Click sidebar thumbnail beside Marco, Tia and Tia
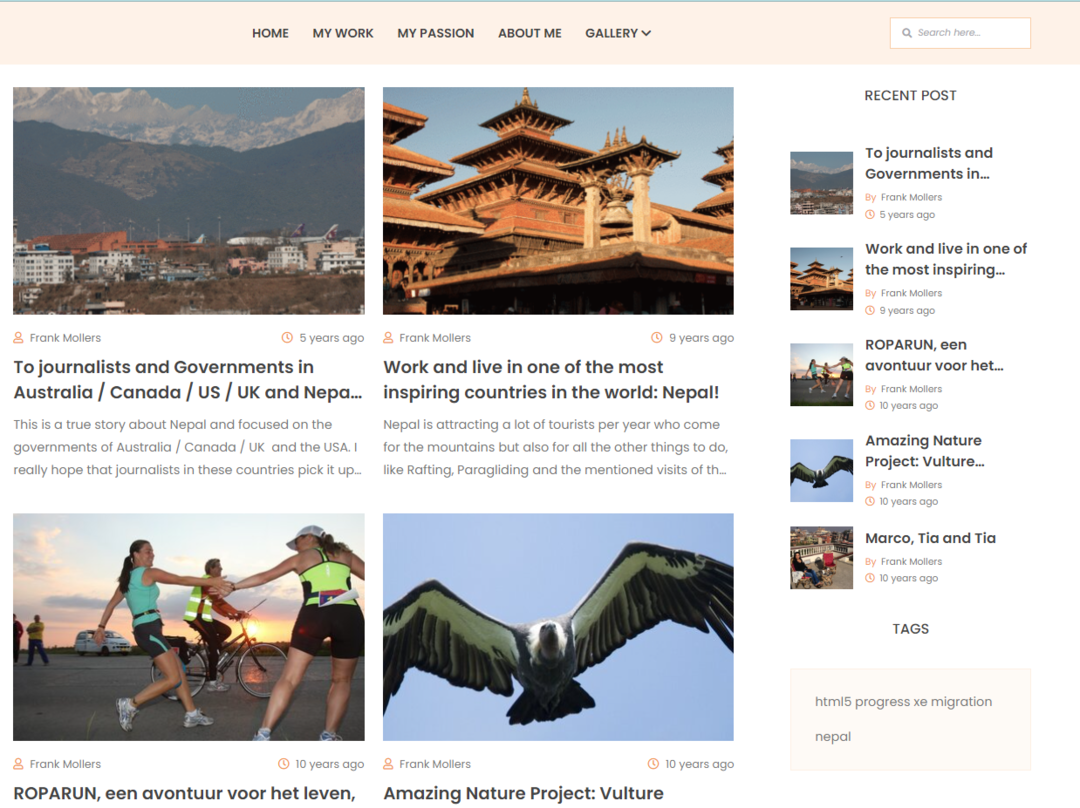 pos(821,558)
